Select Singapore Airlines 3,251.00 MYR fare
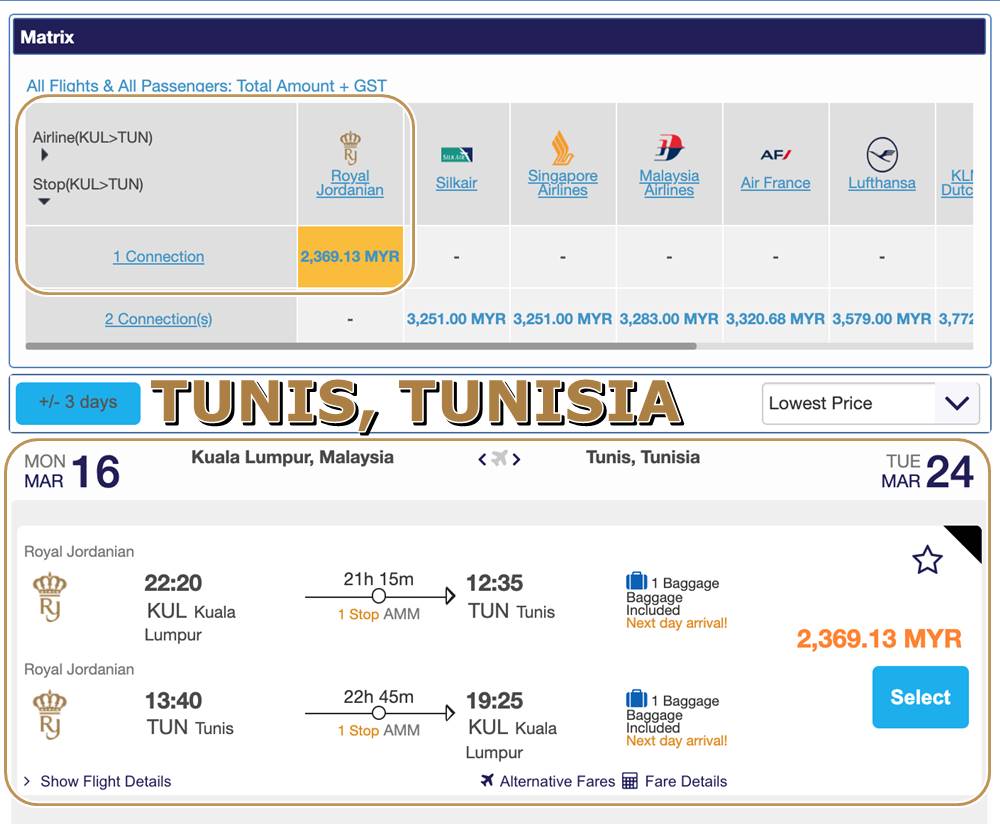This screenshot has width=1000, height=824. click(x=562, y=319)
